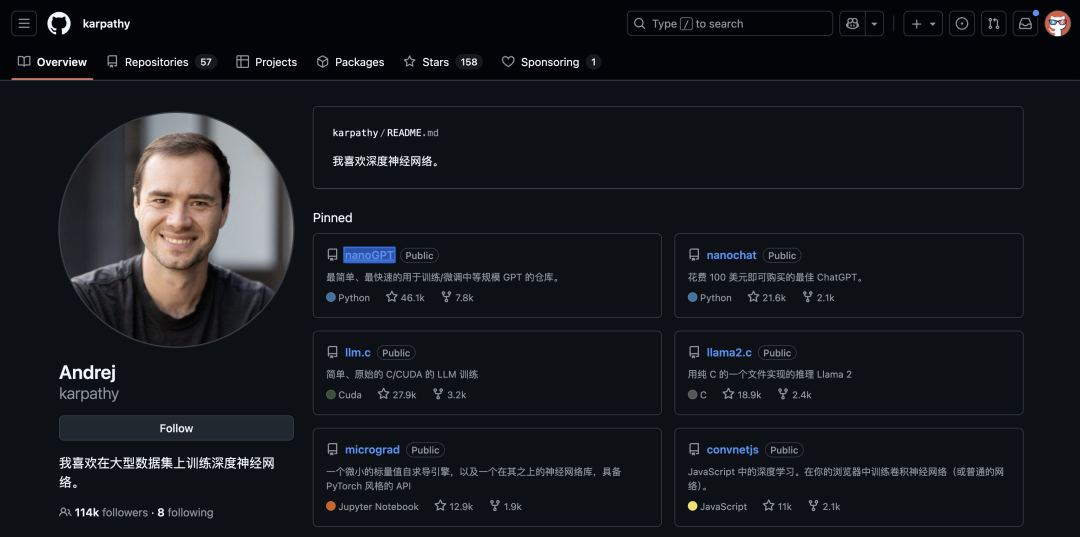Open the notifications inbox icon
This screenshot has height=537, width=1080.
click(x=1025, y=23)
